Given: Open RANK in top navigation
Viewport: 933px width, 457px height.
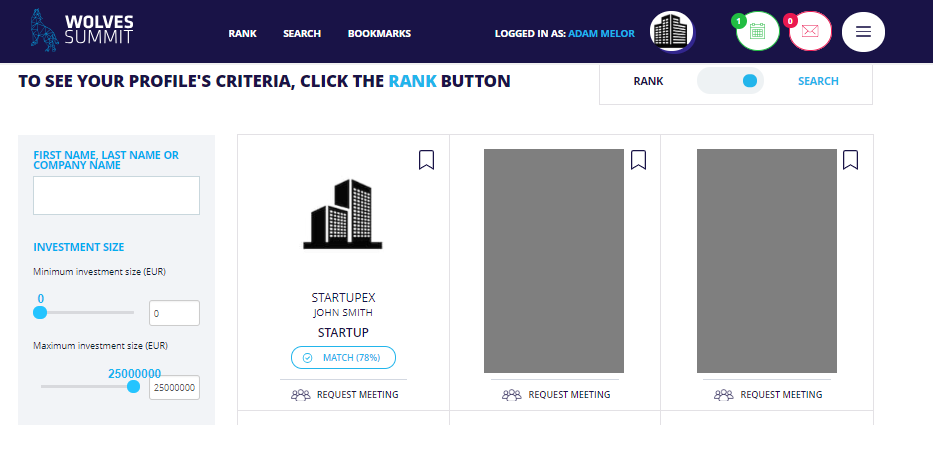Looking at the screenshot, I should (x=242, y=34).
